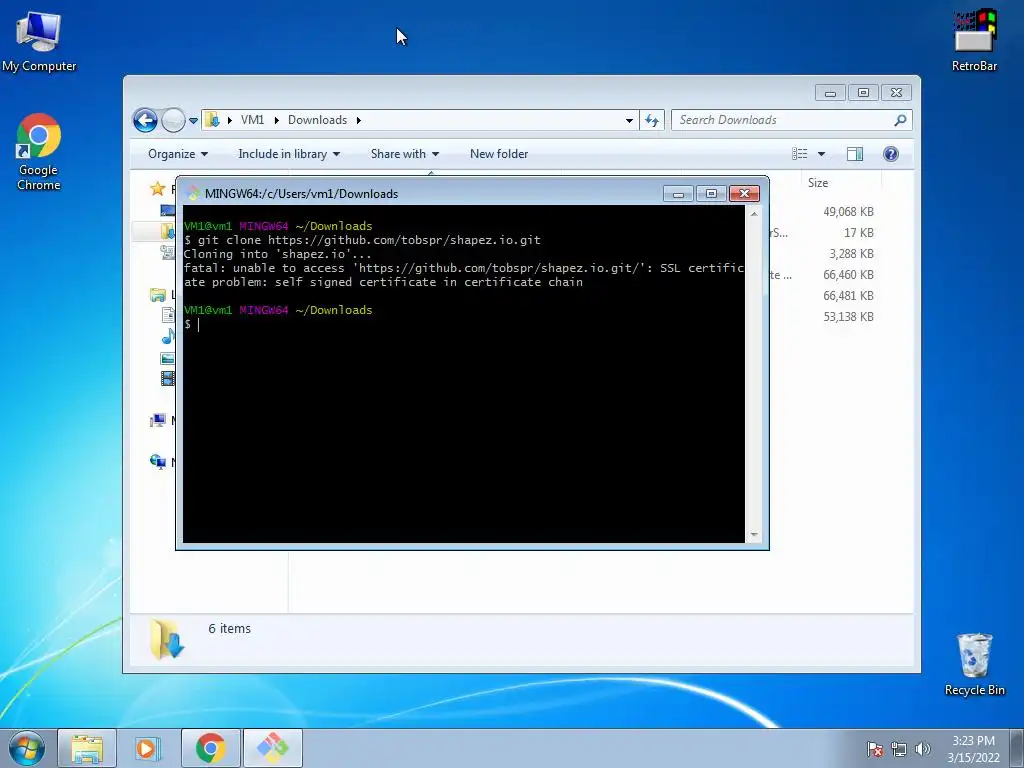Open the Recycle Bin on the desktop
This screenshot has height=768, width=1024.
point(974,664)
